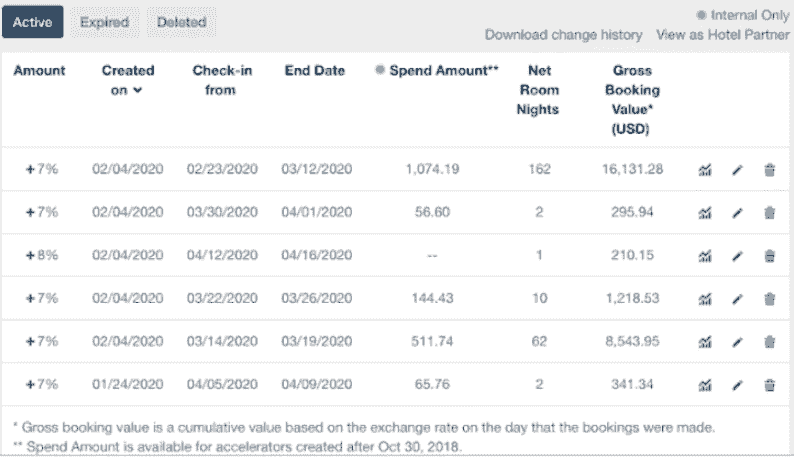The image size is (794, 458).
Task: Open chart for the 1,218.53 booking row
Action: pyautogui.click(x=705, y=299)
